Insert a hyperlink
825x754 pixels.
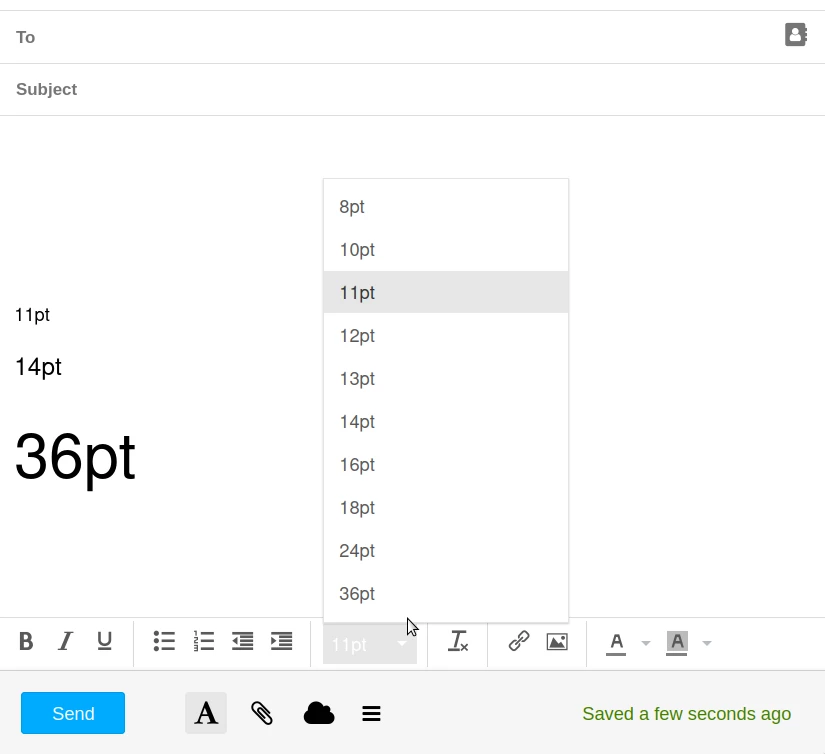519,642
